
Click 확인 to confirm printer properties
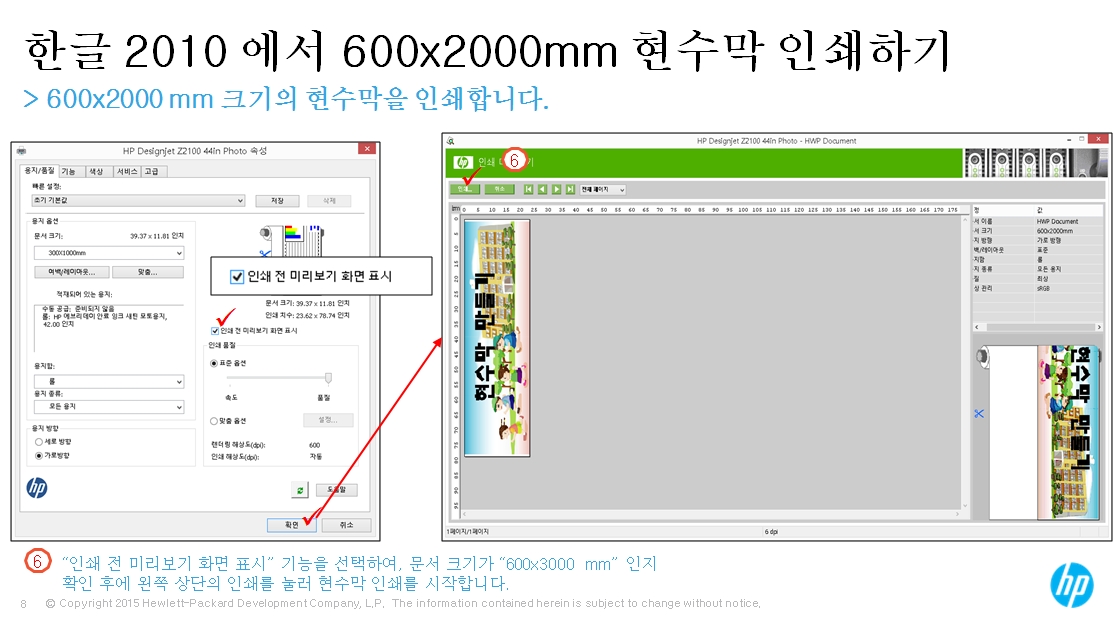[x=292, y=525]
